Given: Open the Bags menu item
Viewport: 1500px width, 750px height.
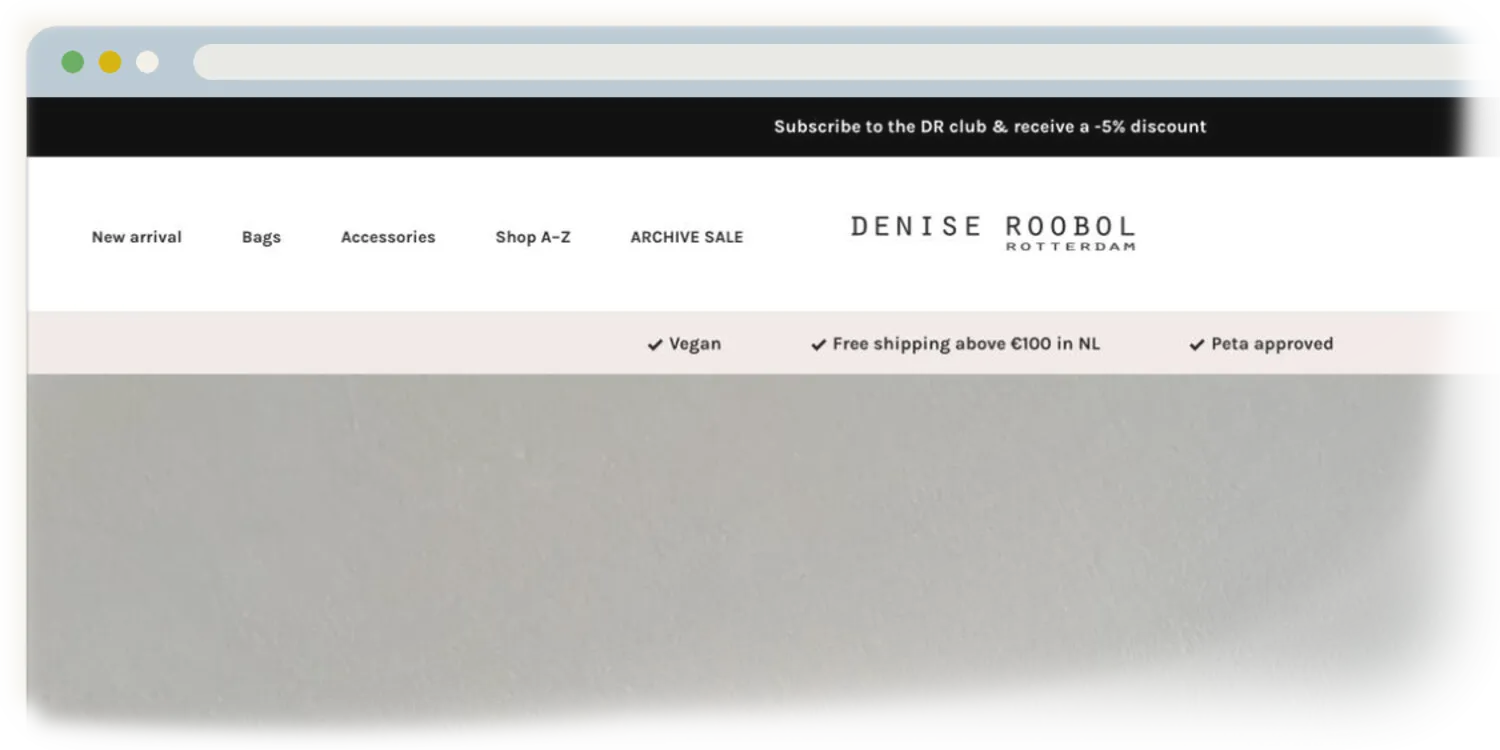Looking at the screenshot, I should [261, 238].
